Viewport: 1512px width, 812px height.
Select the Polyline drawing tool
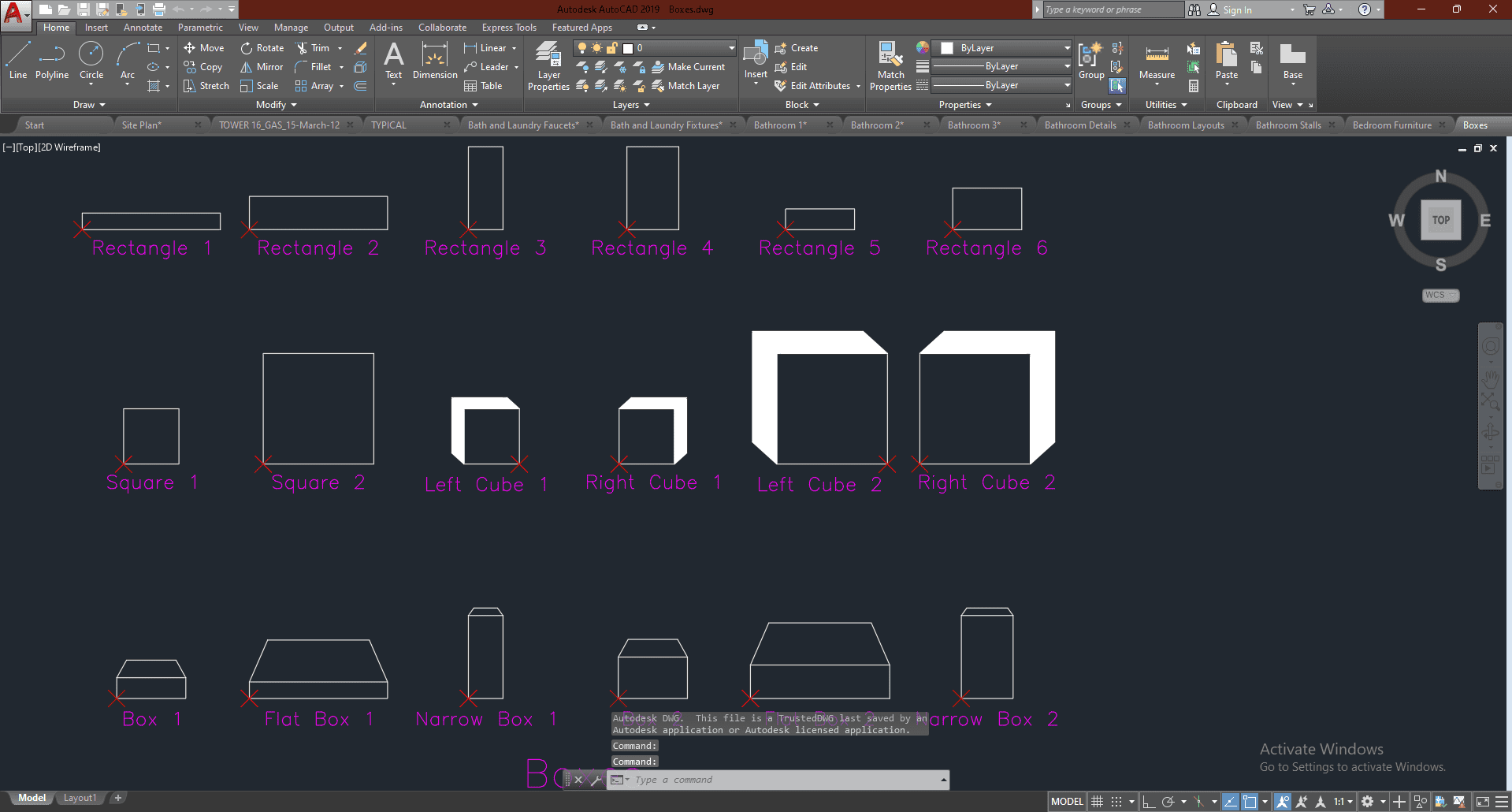tap(52, 61)
